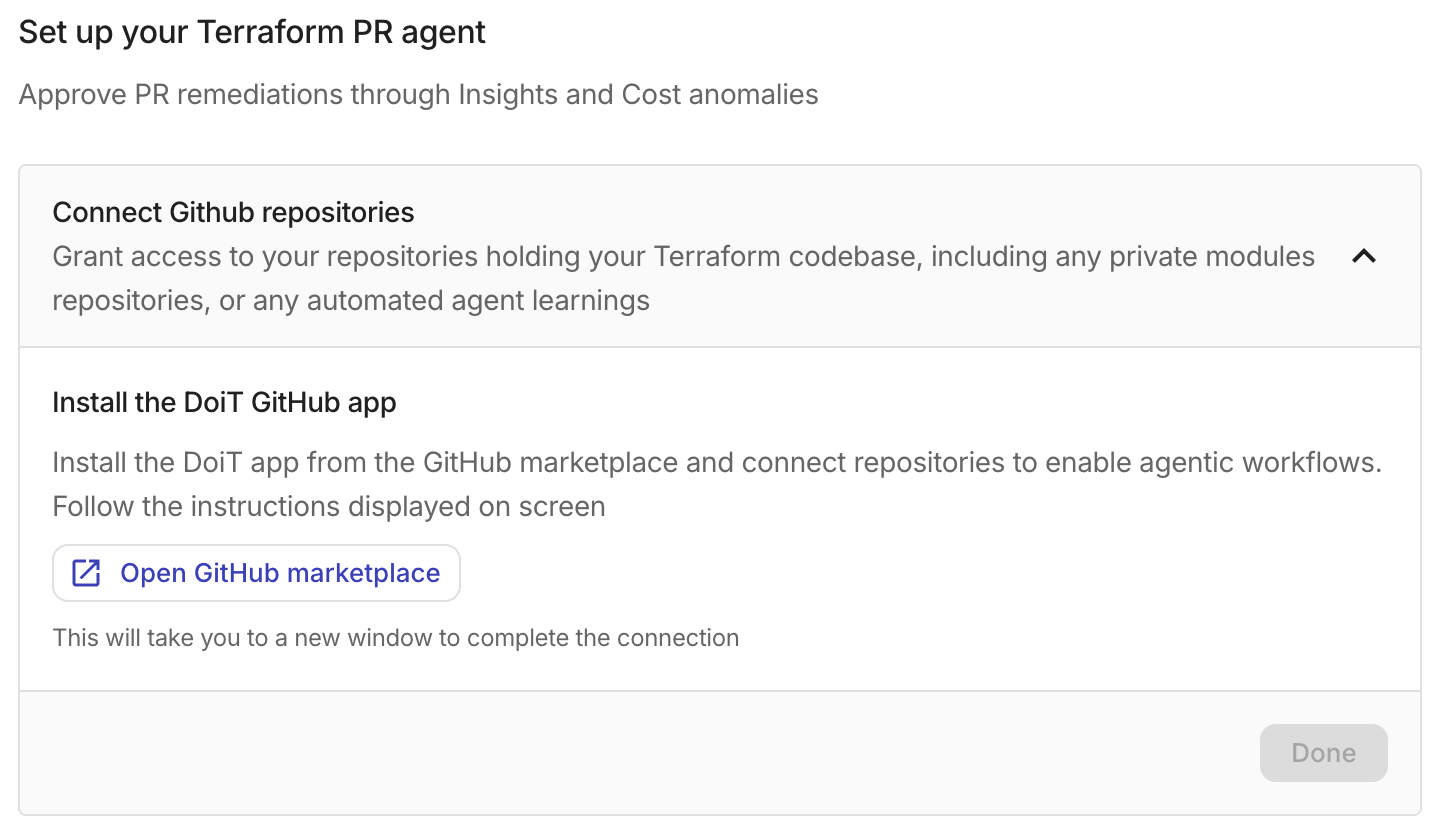Click the 'Grant access to your repositories' description
The width and height of the screenshot is (1446, 838).
684,278
